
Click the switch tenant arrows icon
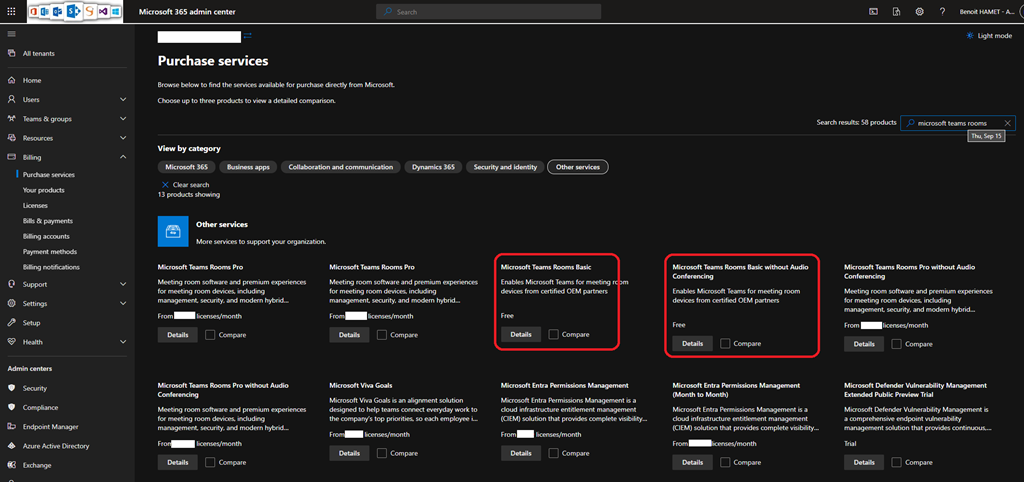click(896, 12)
